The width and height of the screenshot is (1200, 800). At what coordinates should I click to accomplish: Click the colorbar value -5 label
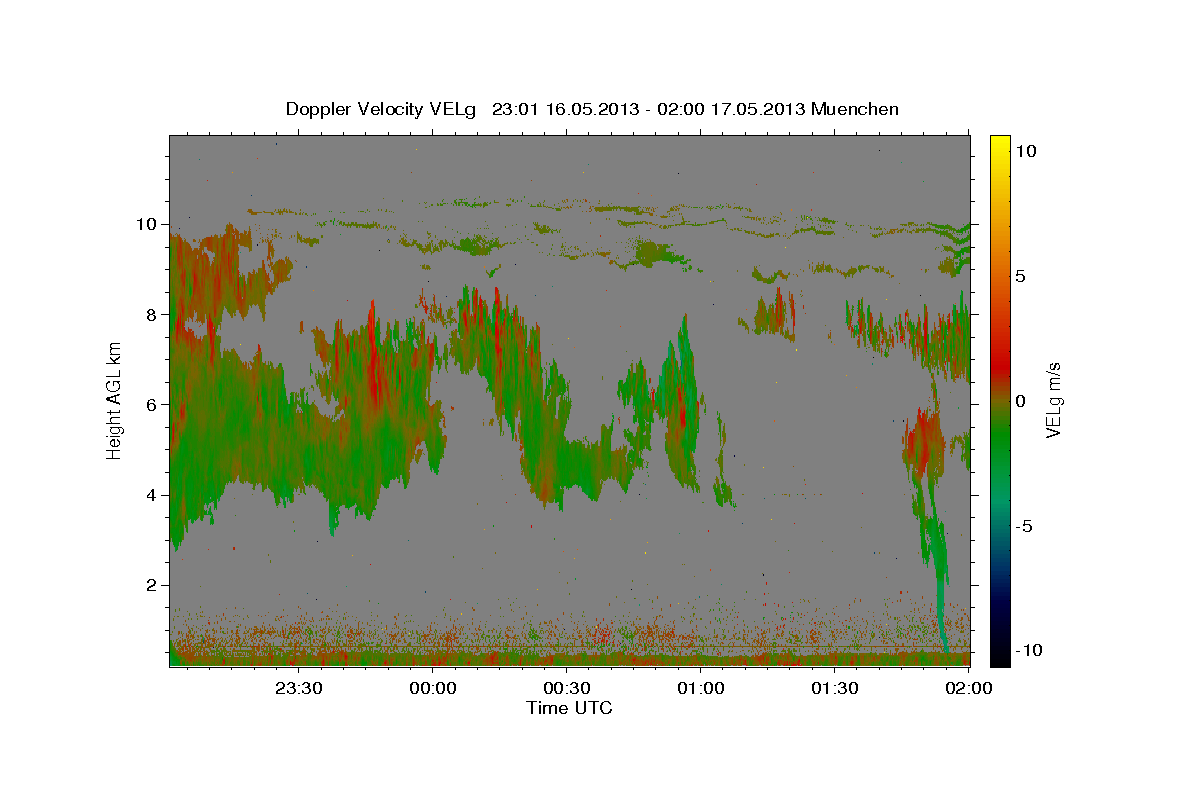[1022, 526]
